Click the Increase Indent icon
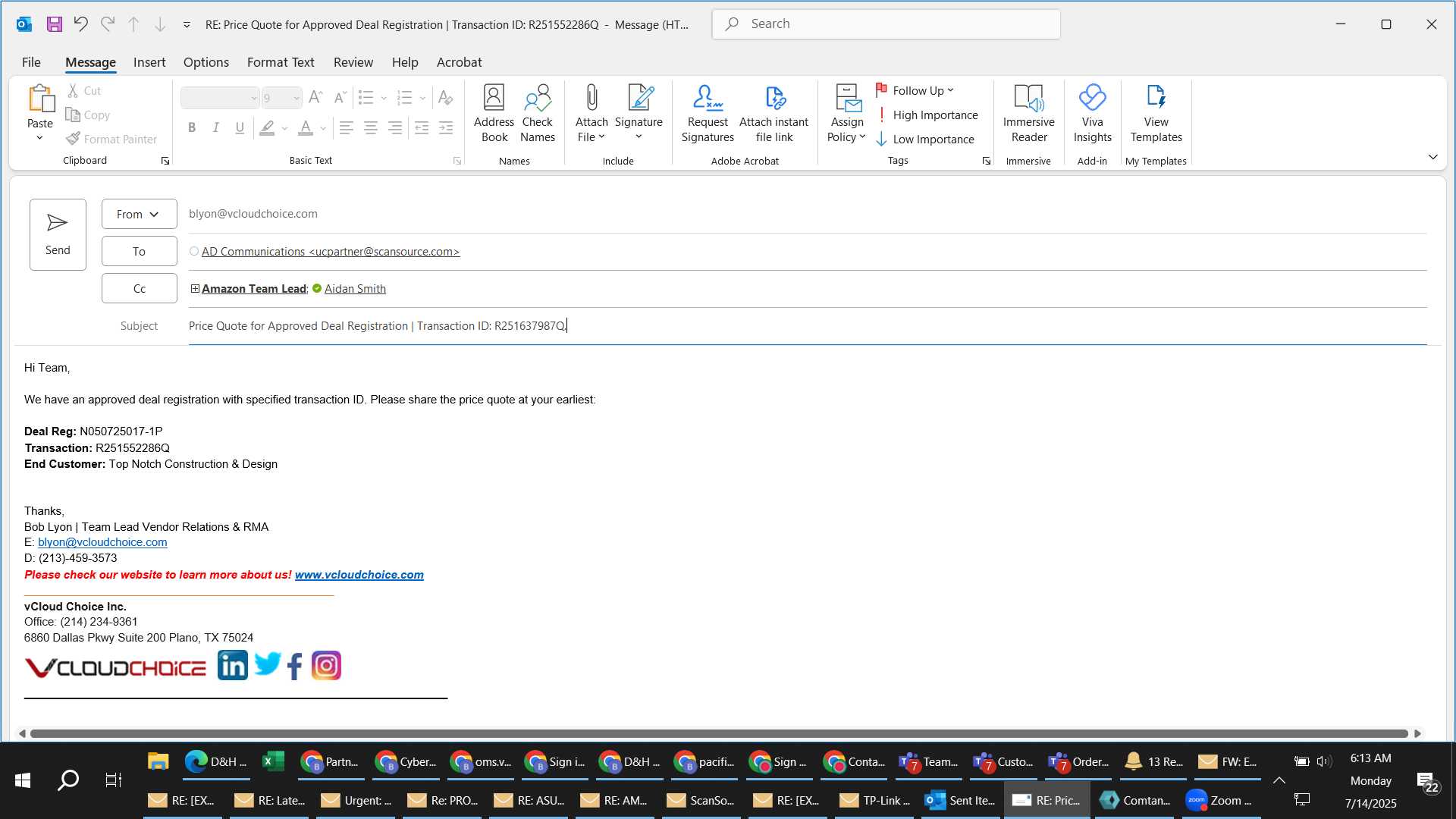This screenshot has height=819, width=1456. tap(446, 128)
